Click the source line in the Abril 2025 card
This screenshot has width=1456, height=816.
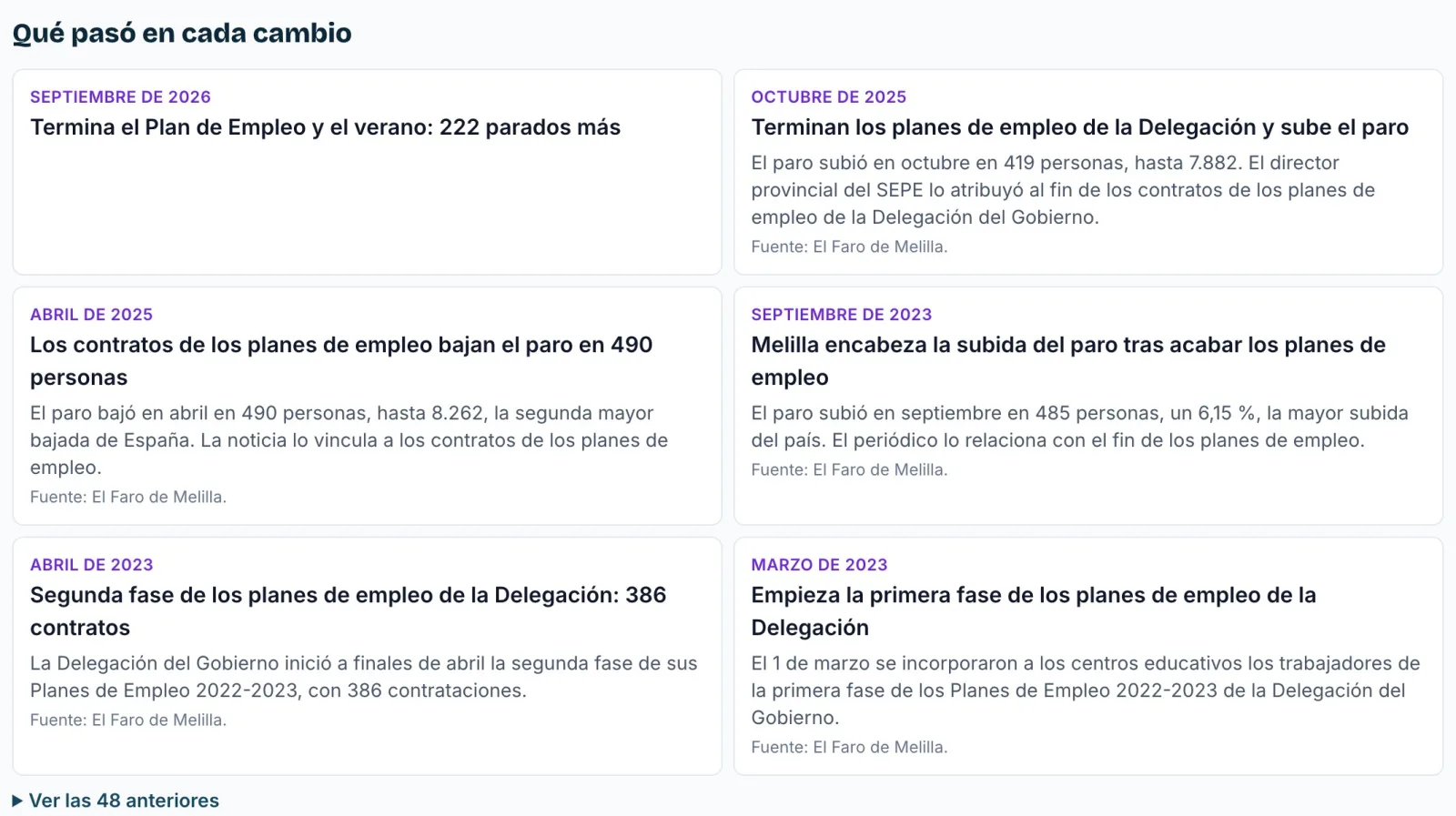(x=128, y=497)
